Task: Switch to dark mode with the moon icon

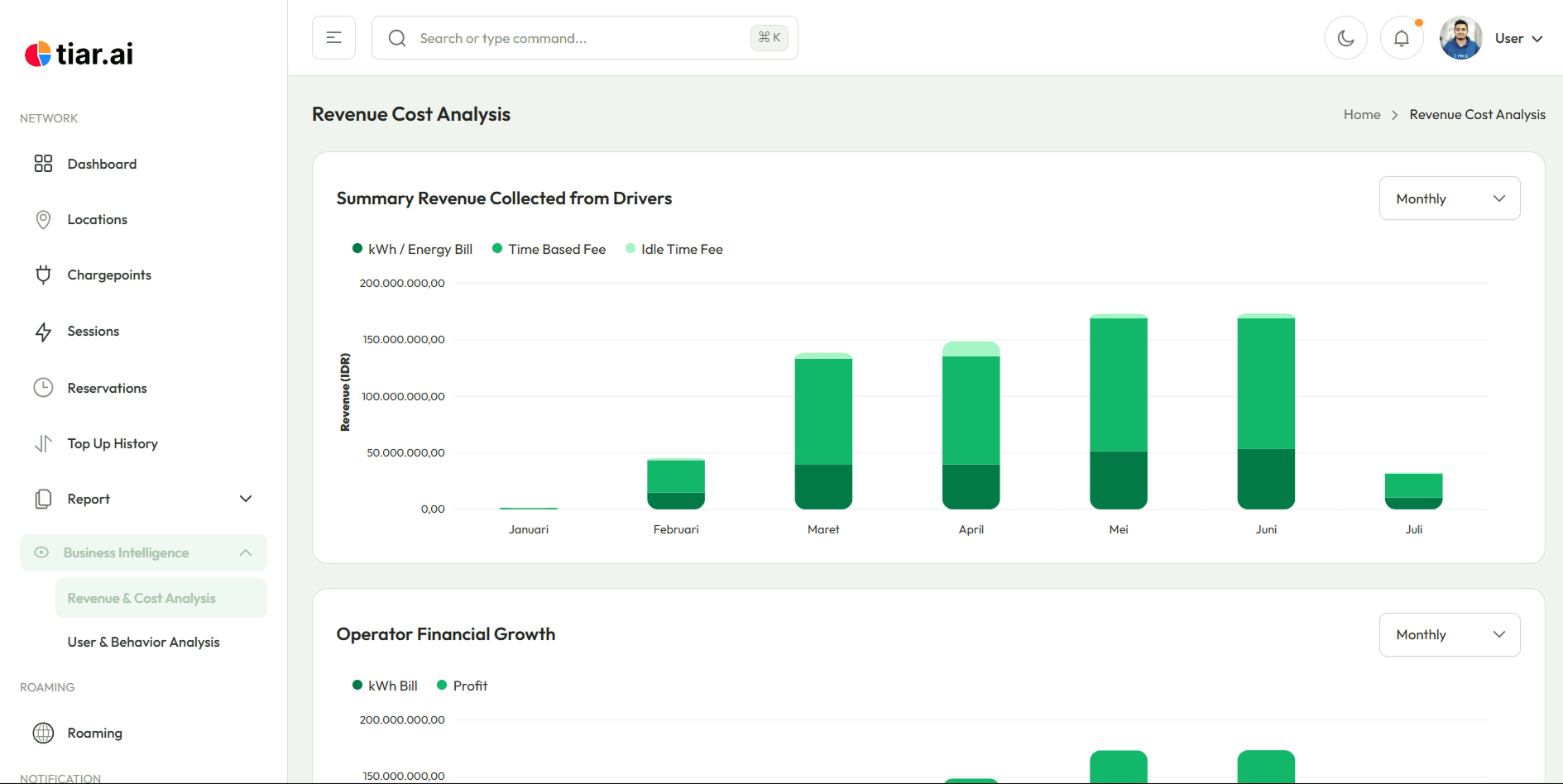Action: (1346, 38)
